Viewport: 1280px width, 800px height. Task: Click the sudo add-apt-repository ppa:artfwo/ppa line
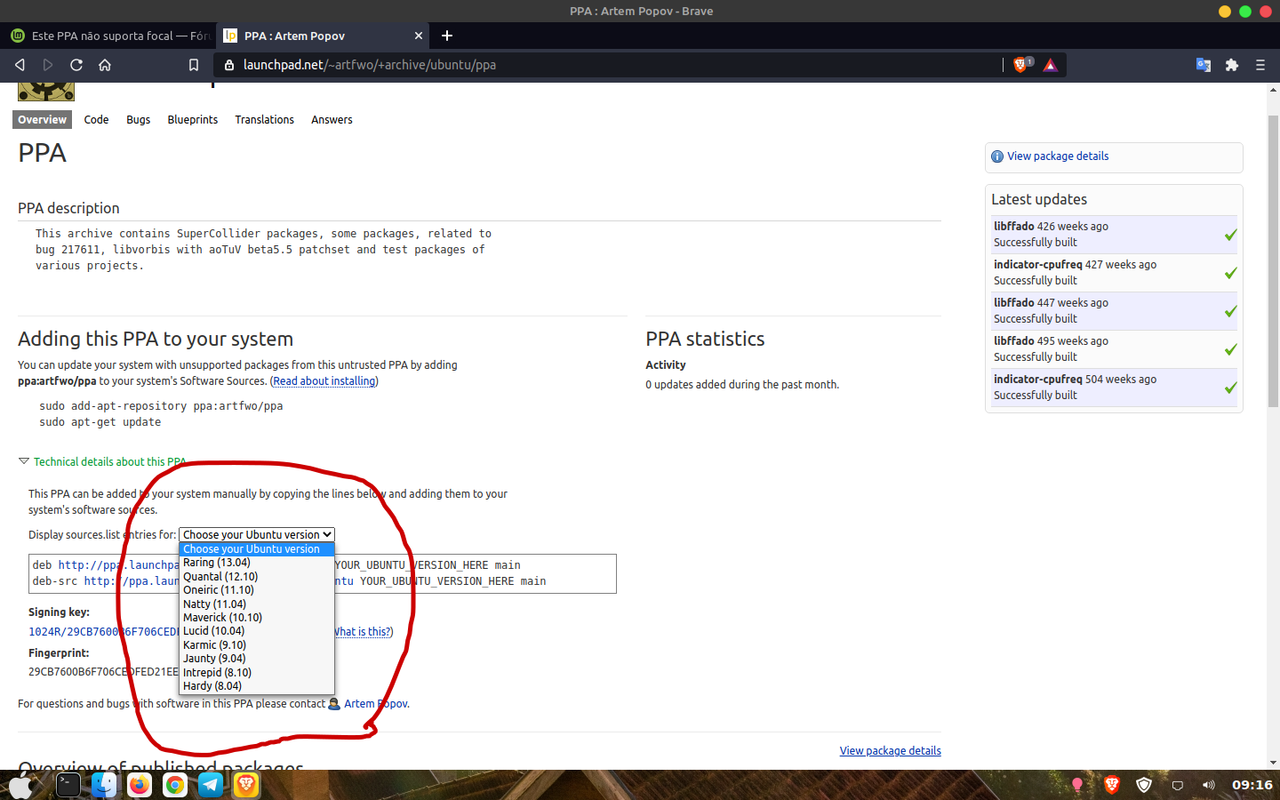point(161,406)
